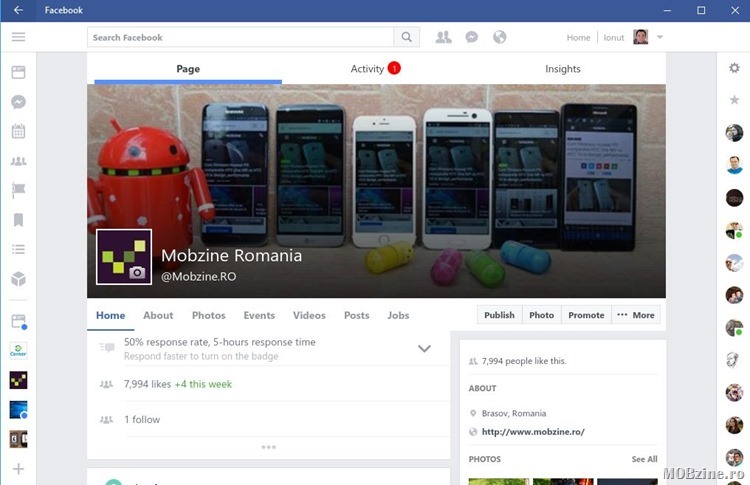This screenshot has height=485, width=750.
Task: Open the Videos section
Action: (309, 316)
